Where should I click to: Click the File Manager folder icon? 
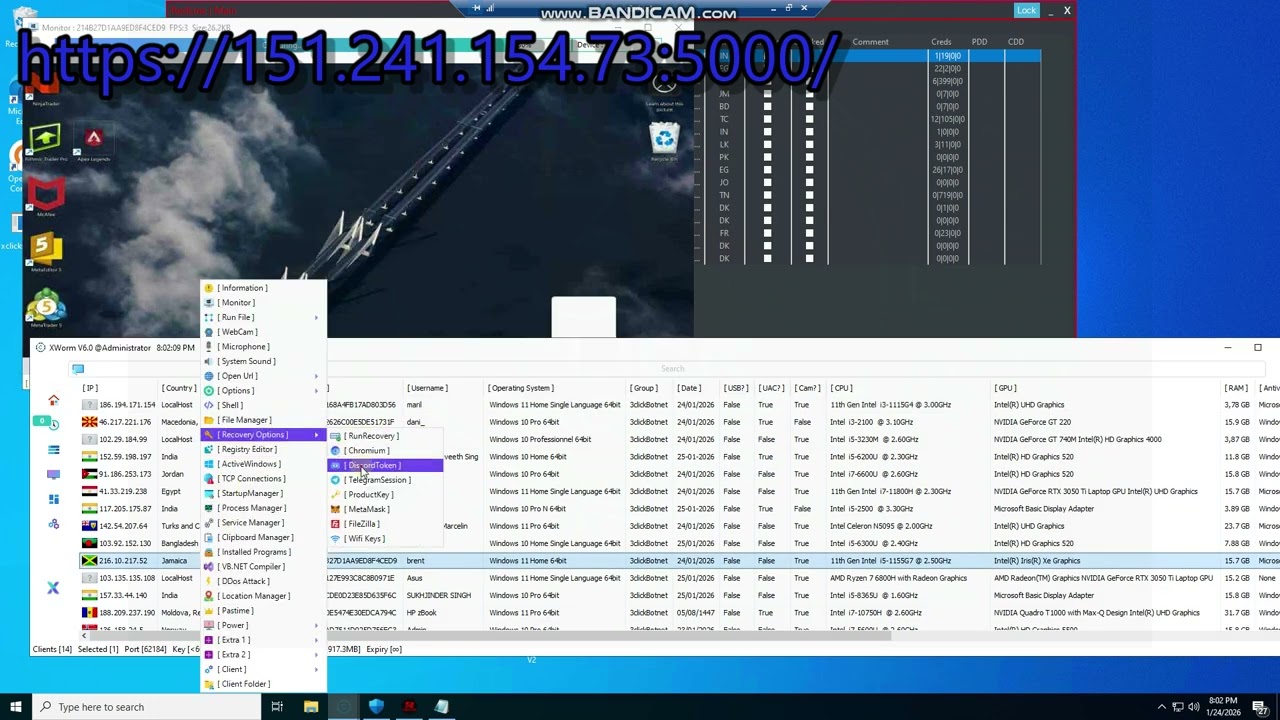click(x=209, y=420)
